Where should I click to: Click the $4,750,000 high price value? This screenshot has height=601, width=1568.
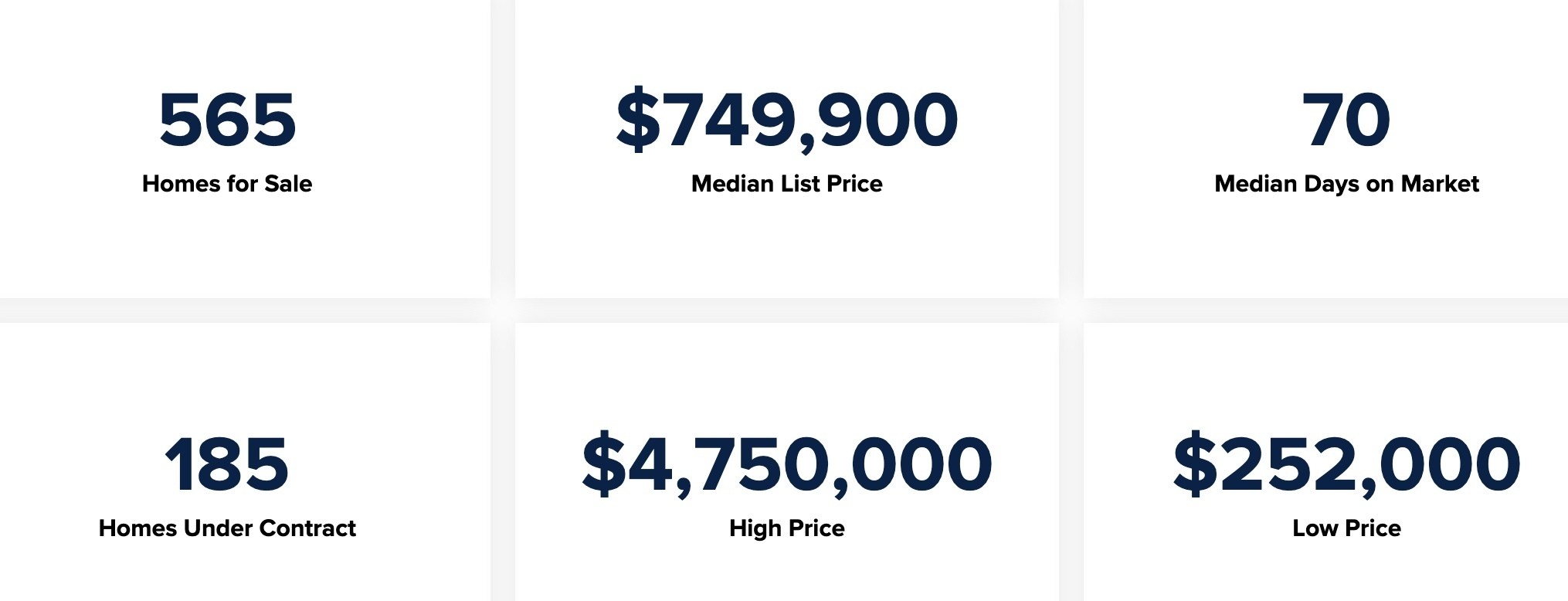[786, 464]
